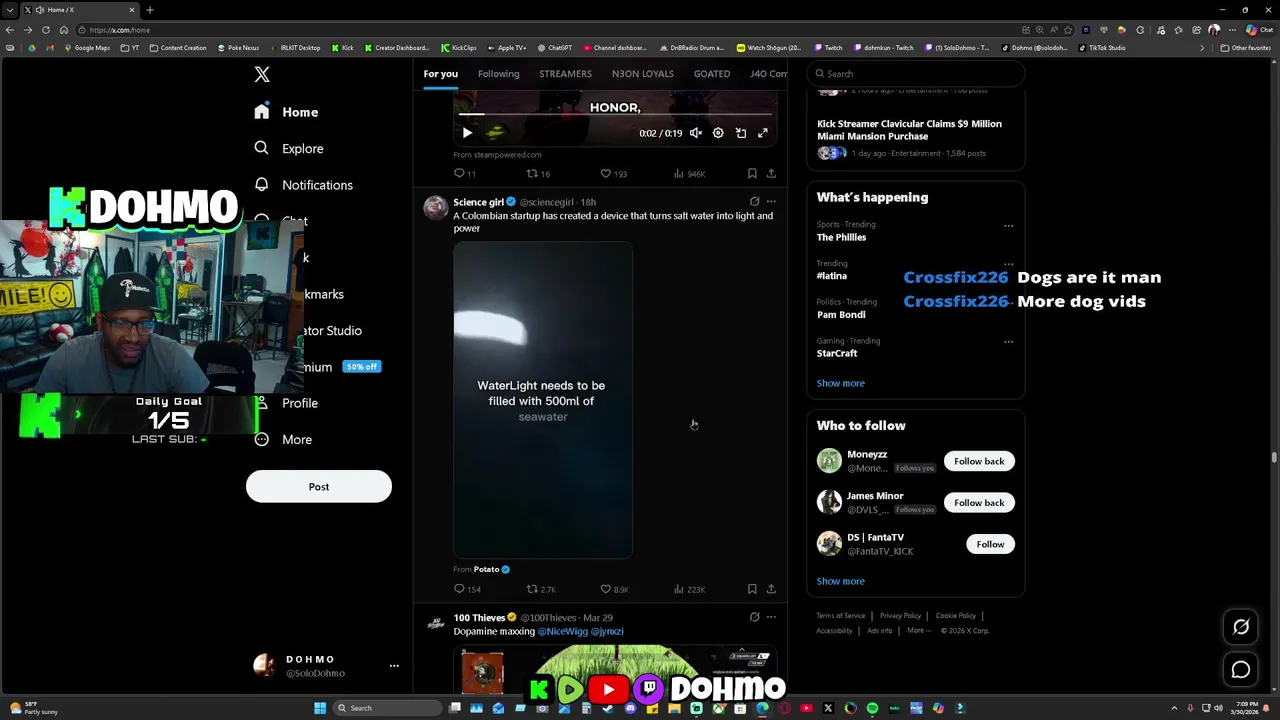Switch to the GOATED tab
Screen dimensions: 1280x720
pyautogui.click(x=712, y=73)
